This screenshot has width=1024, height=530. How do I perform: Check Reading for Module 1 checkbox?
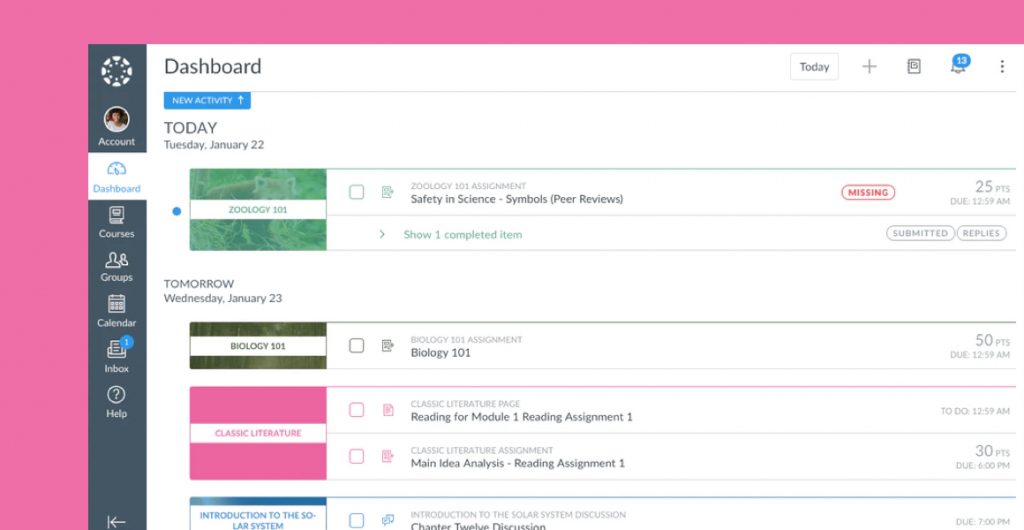tap(357, 410)
